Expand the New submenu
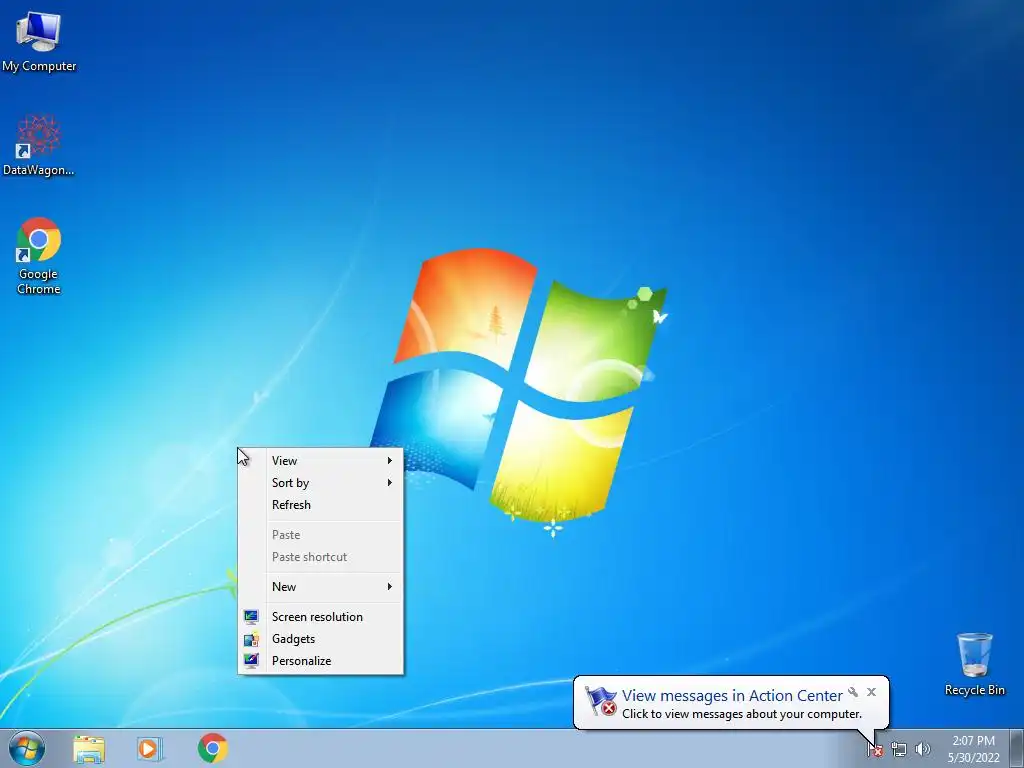 coord(321,586)
